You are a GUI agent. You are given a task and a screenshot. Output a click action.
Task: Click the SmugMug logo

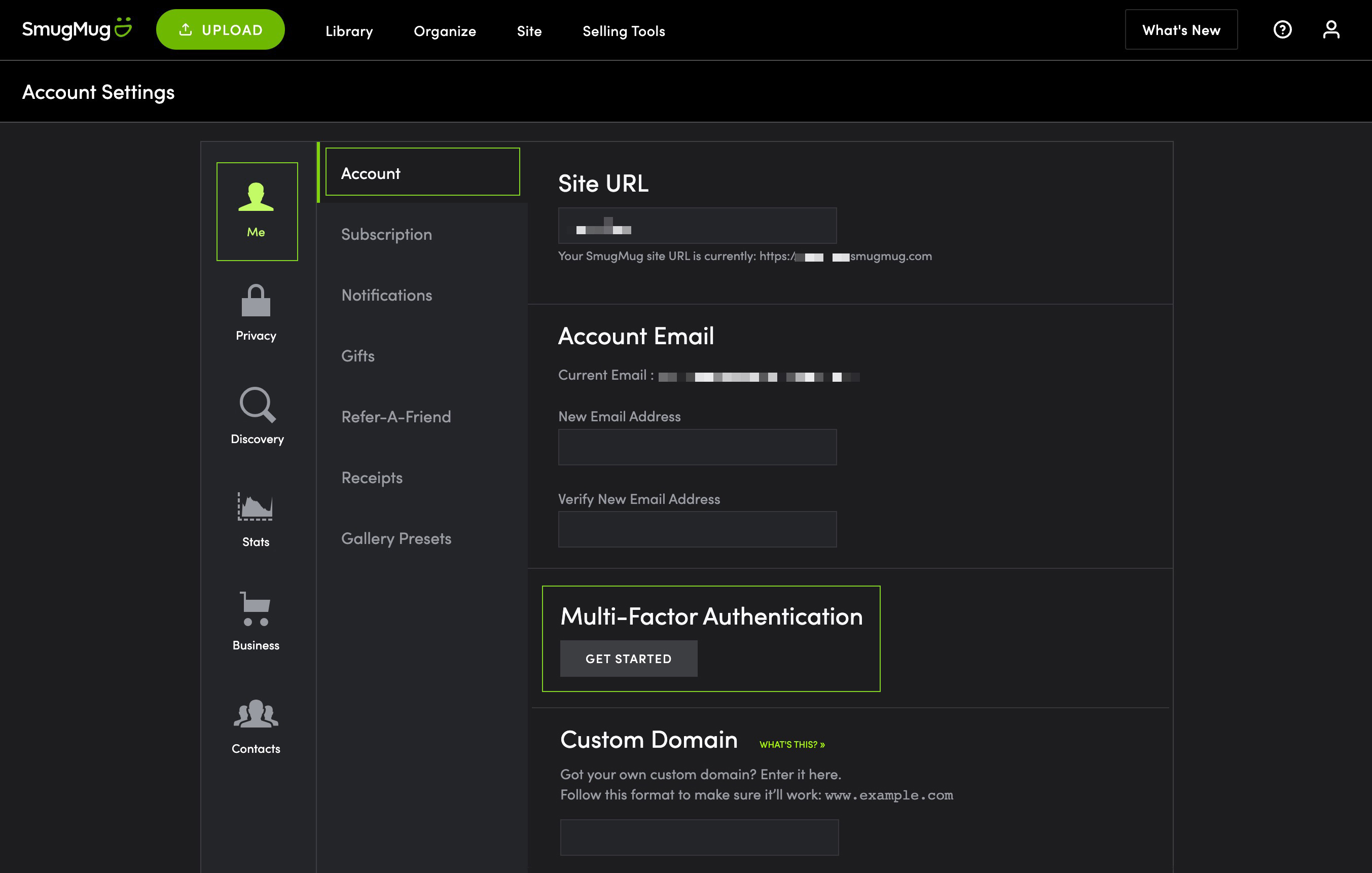77,29
